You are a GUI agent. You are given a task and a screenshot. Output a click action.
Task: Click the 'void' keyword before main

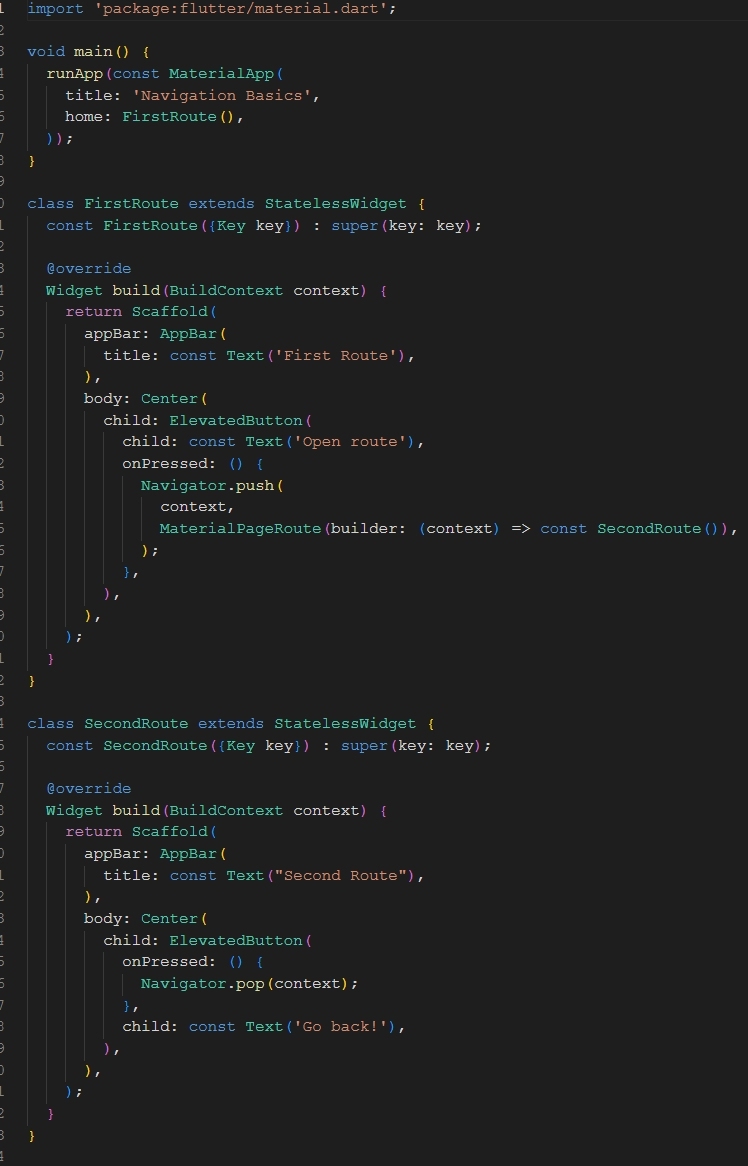point(46,51)
